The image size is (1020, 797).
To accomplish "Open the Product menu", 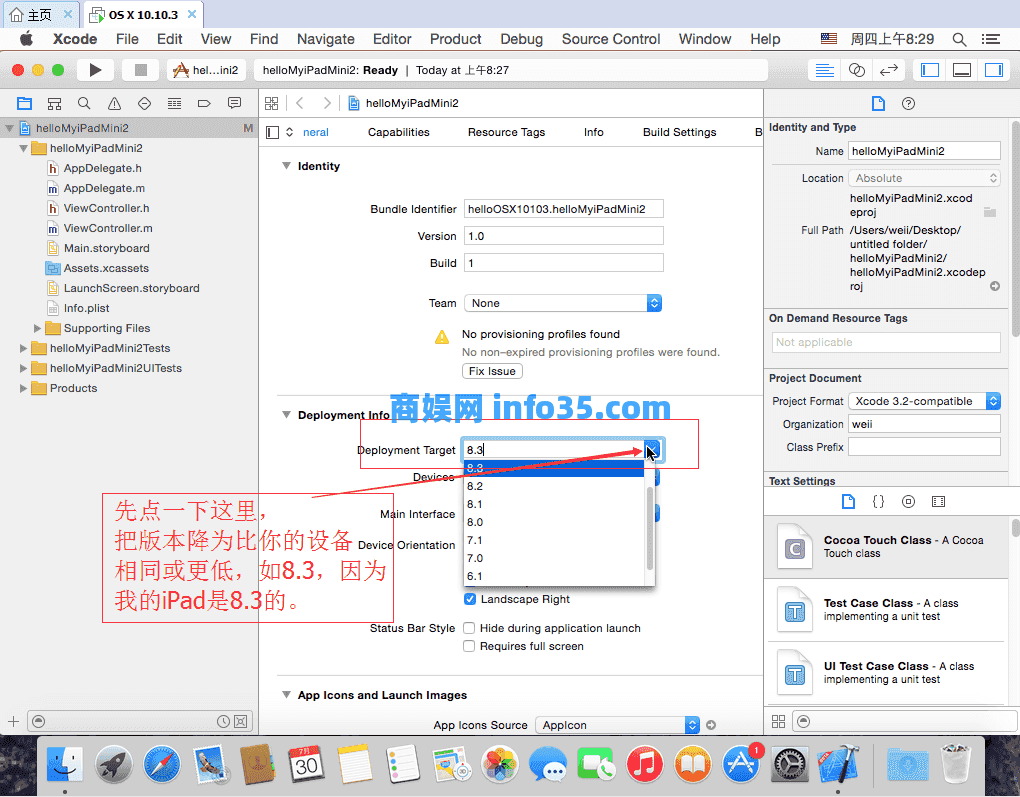I will pos(455,39).
